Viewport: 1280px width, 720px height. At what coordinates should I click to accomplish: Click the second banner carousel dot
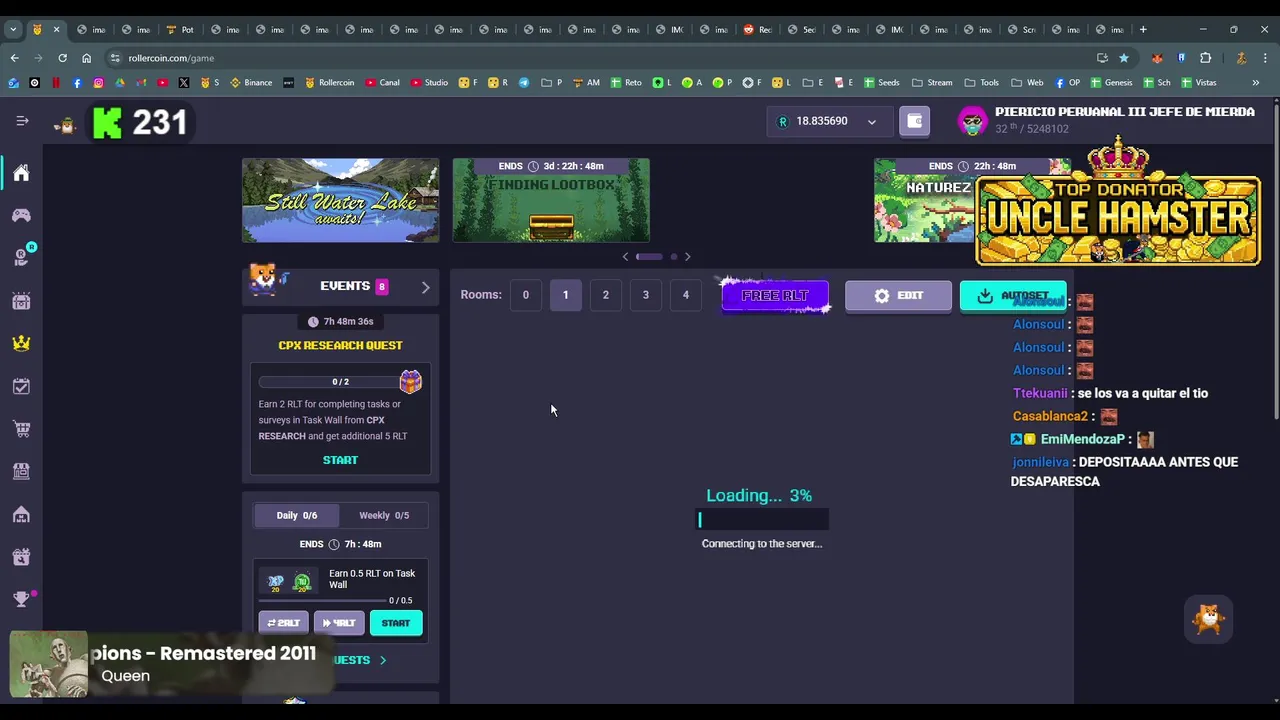point(673,257)
